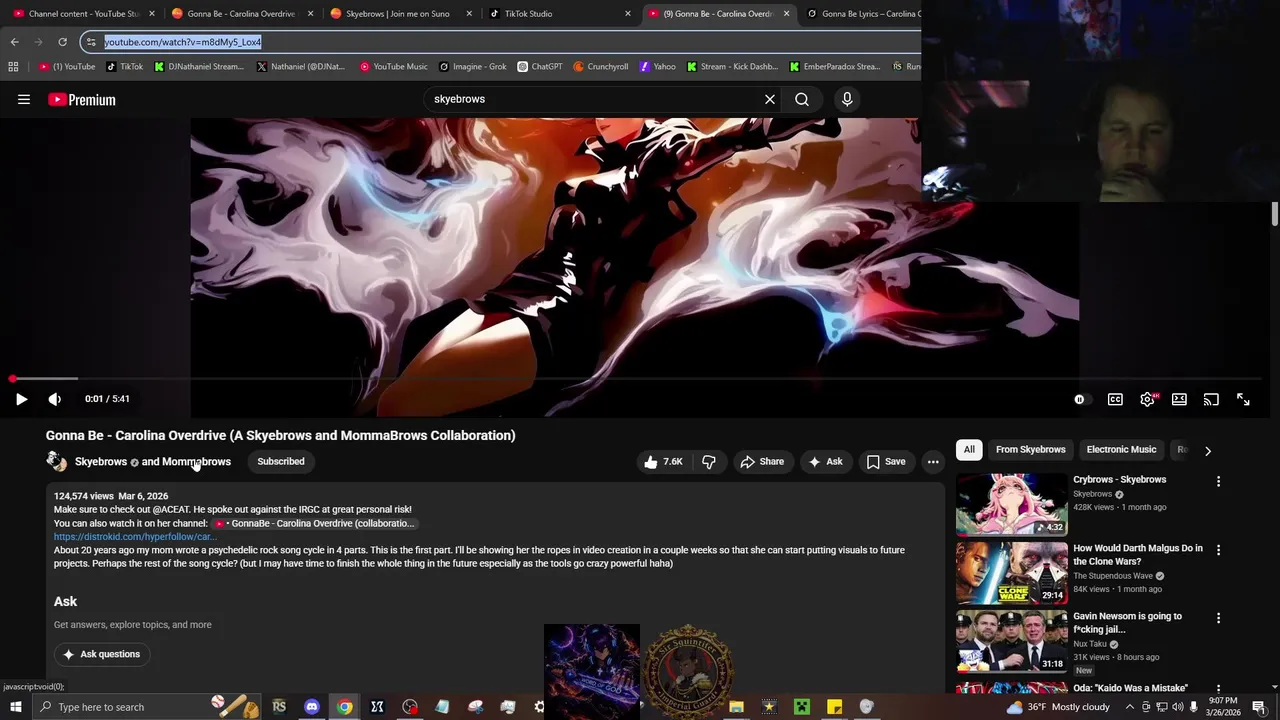Close the TikTok Studio tab
This screenshot has width=1280, height=720.
[x=628, y=14]
